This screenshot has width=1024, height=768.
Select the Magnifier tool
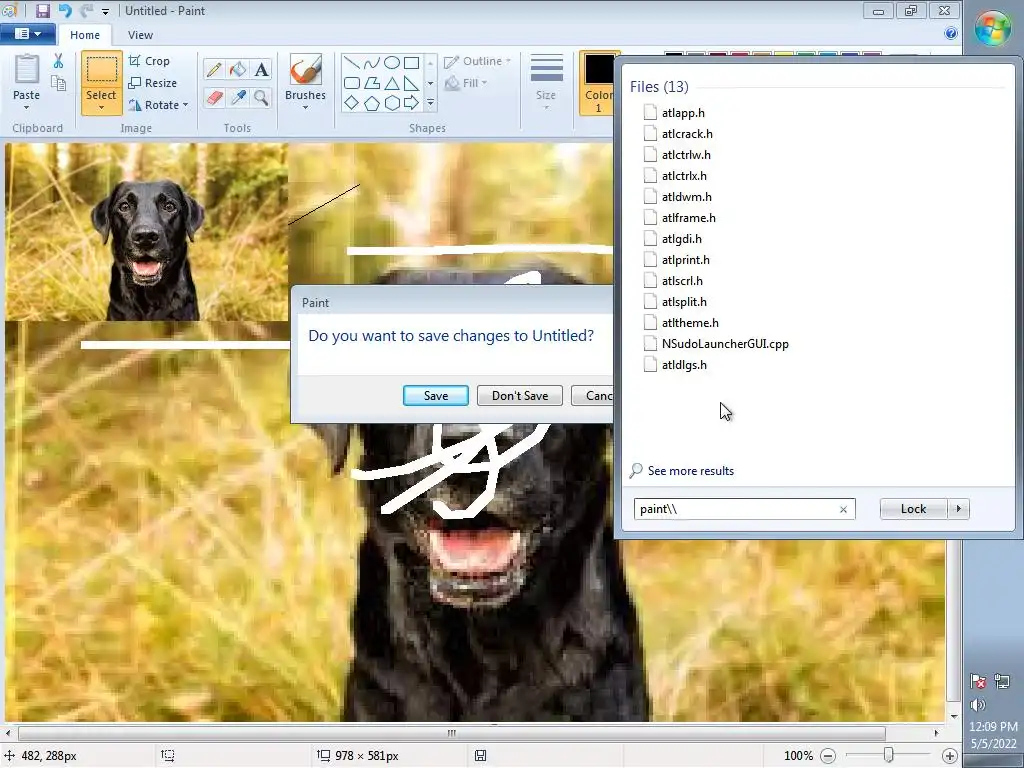coord(261,98)
